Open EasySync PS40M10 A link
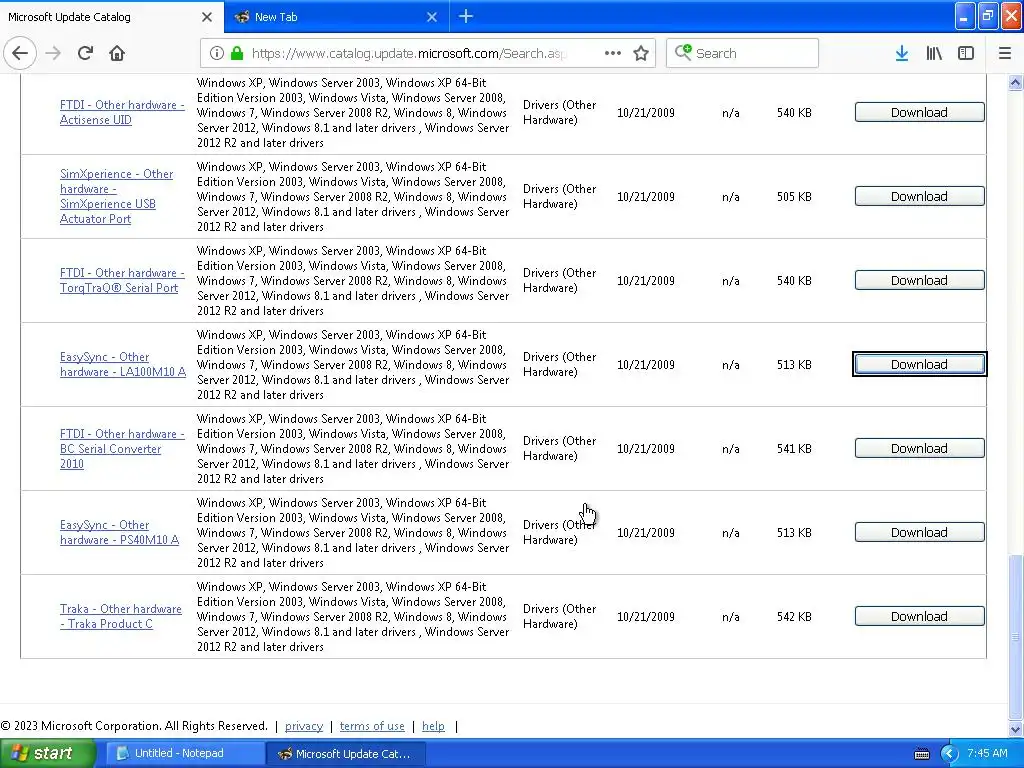Viewport: 1024px width, 768px height. pyautogui.click(x=120, y=532)
